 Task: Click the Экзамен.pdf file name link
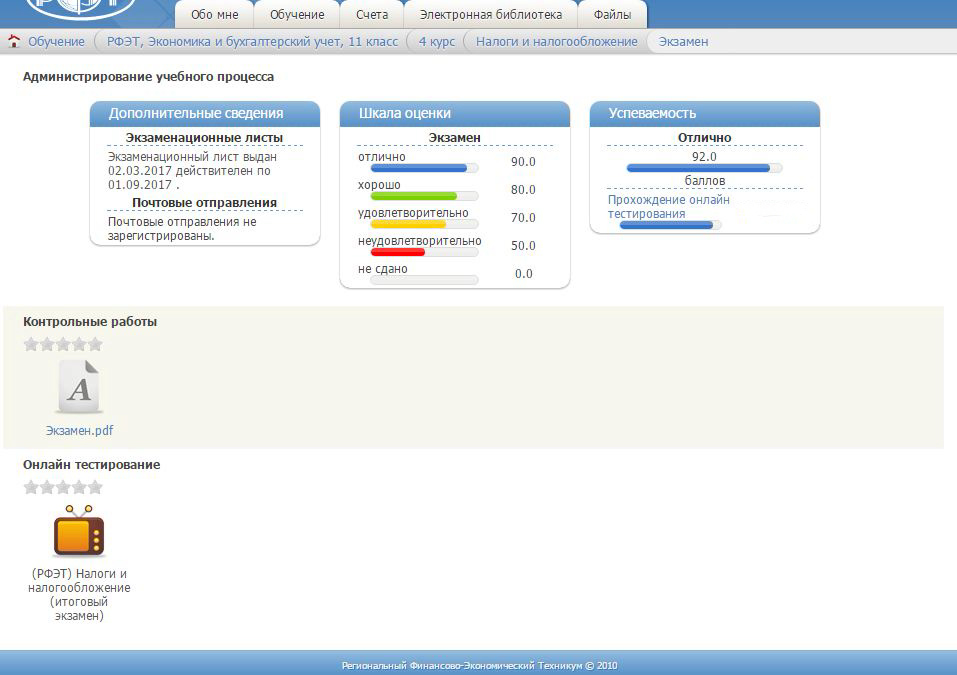coord(79,431)
